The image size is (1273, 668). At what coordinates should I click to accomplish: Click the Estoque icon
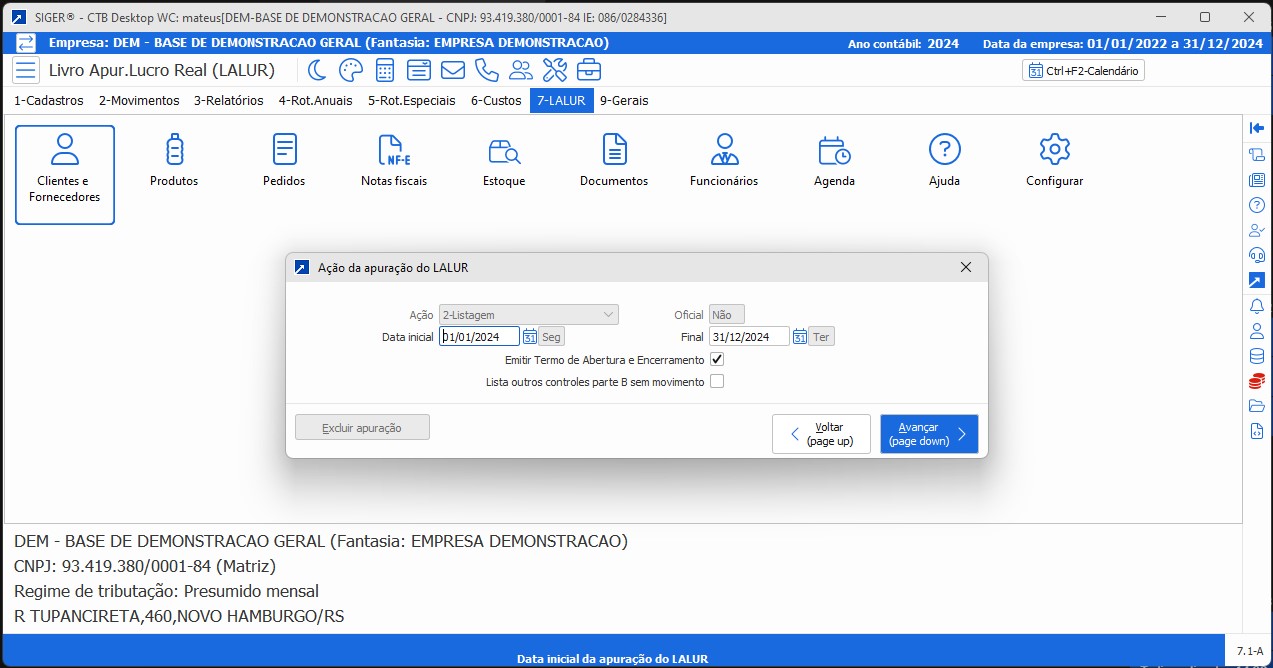503,160
